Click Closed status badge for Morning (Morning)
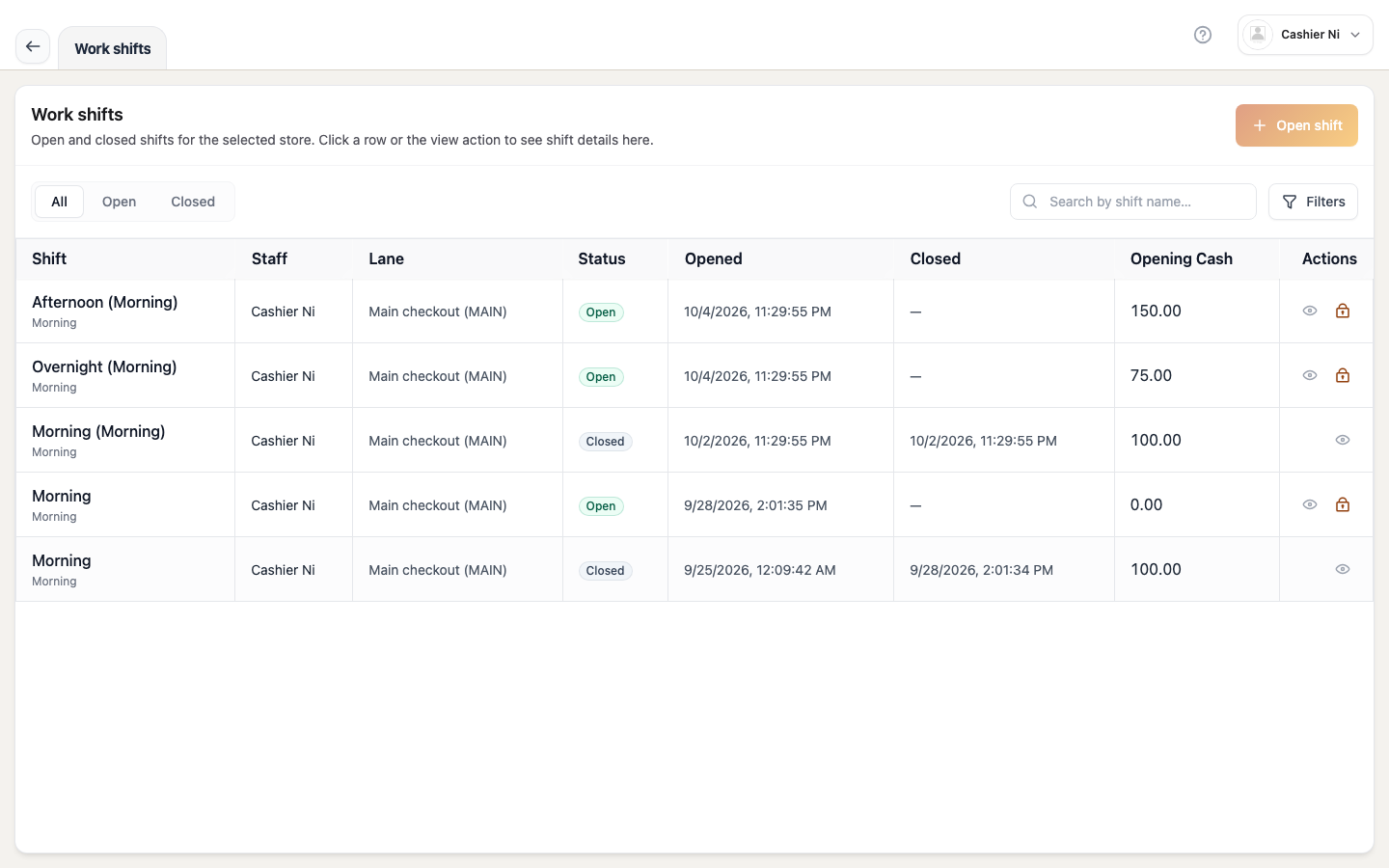Image resolution: width=1389 pixels, height=868 pixels. coord(606,441)
